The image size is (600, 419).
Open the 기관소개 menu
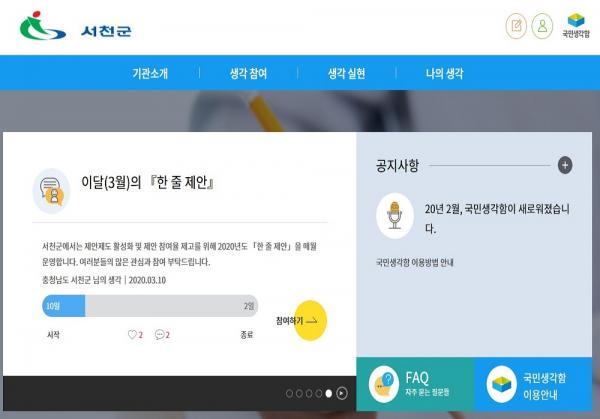point(150,74)
